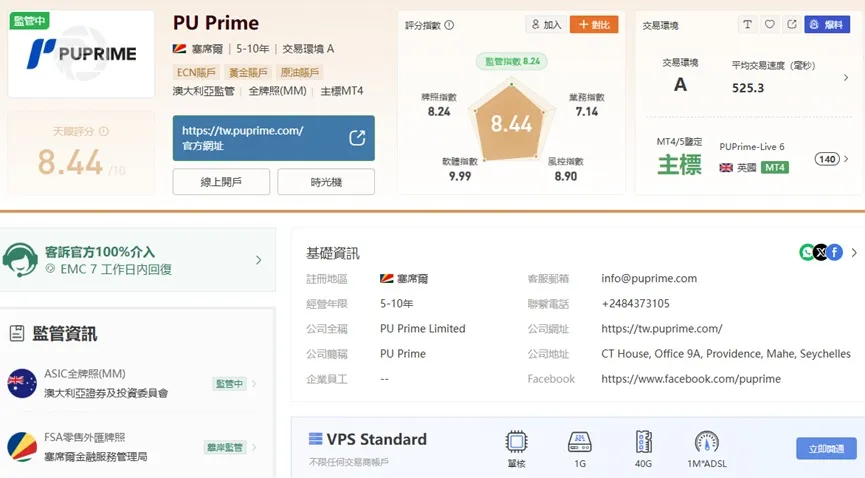Screen dimensions: 865x478
Task: Click the radar chart score 8.44
Action: point(511,124)
